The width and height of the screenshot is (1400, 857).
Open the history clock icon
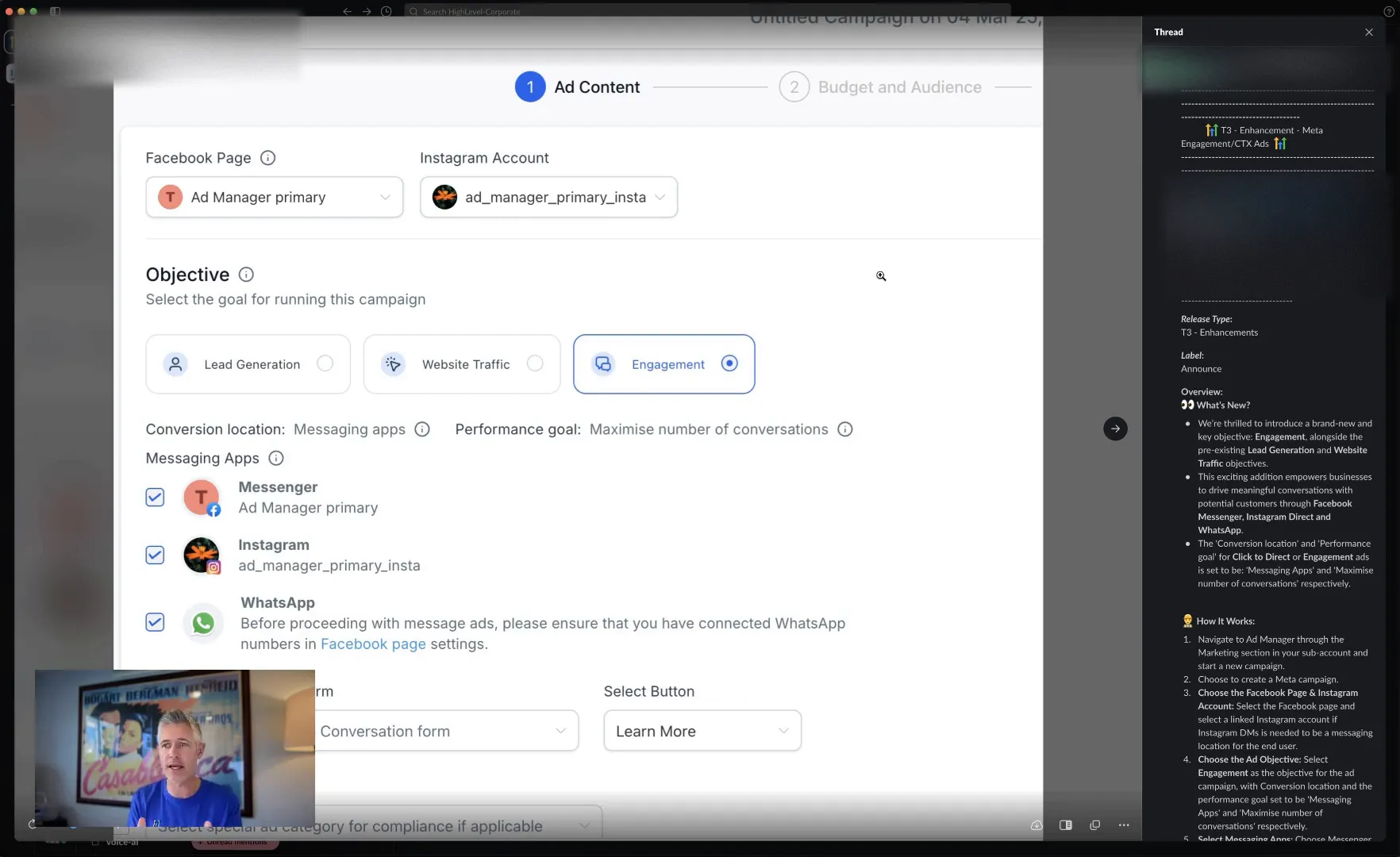387,11
